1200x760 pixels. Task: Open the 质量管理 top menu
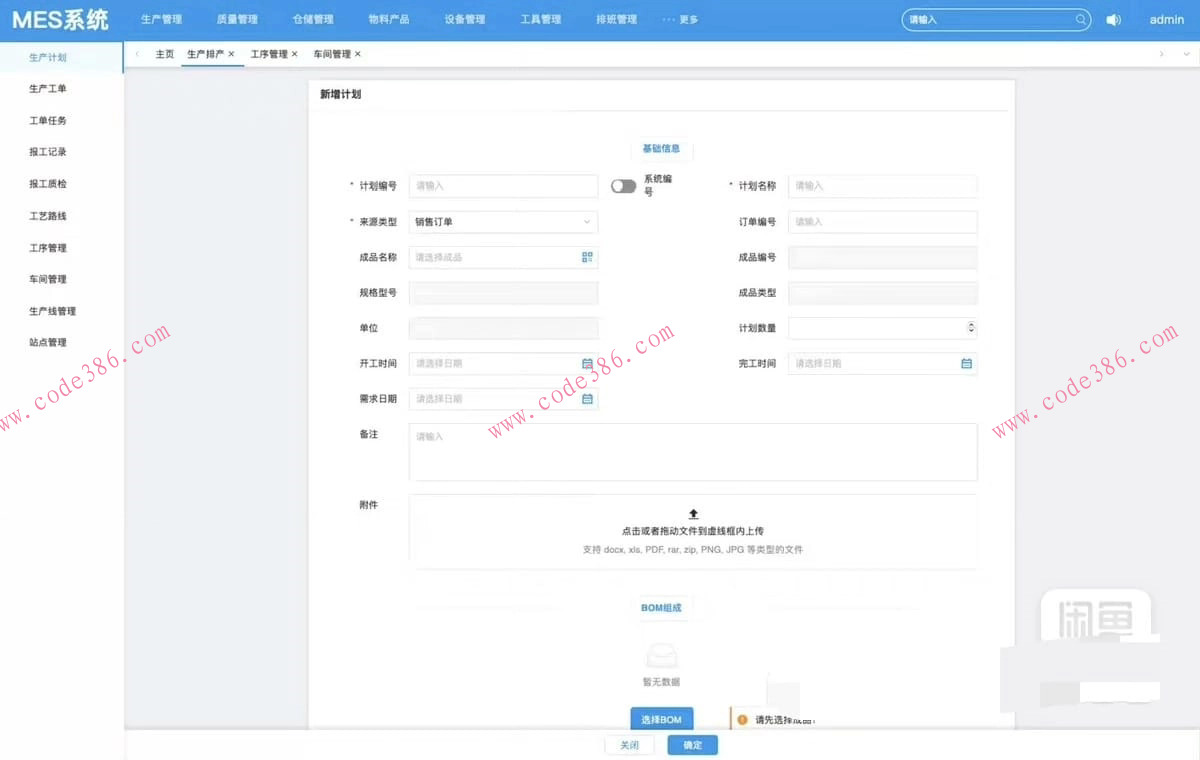(x=237, y=20)
